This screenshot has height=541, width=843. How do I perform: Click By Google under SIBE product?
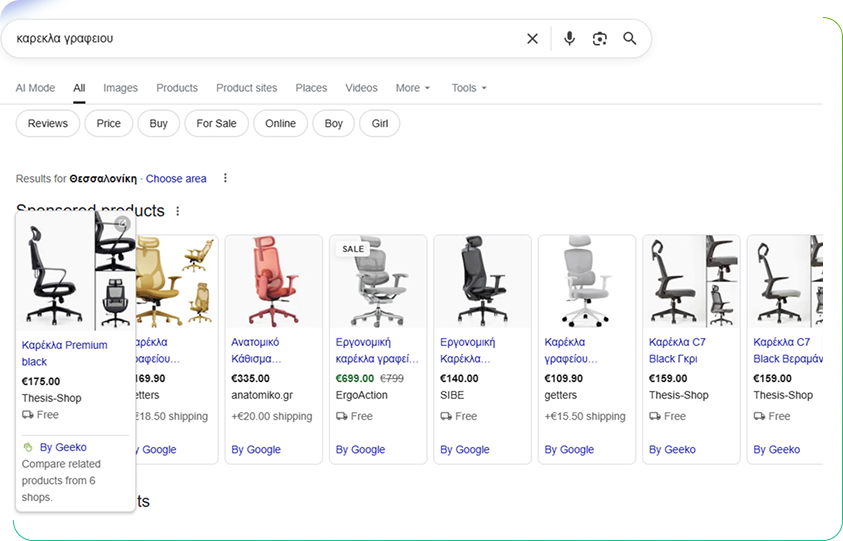(465, 450)
